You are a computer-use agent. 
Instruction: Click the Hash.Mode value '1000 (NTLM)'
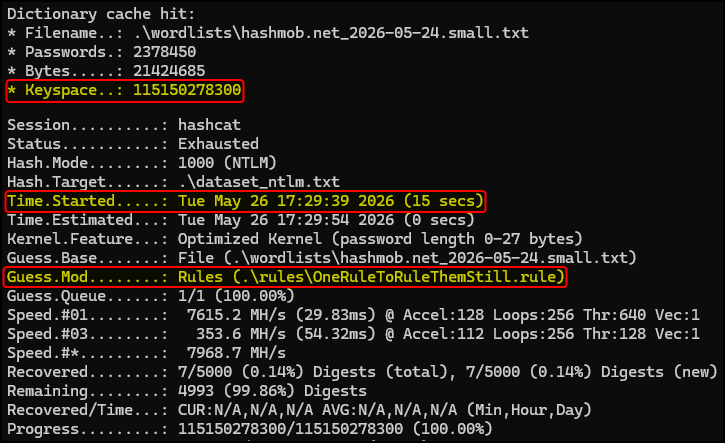227,163
